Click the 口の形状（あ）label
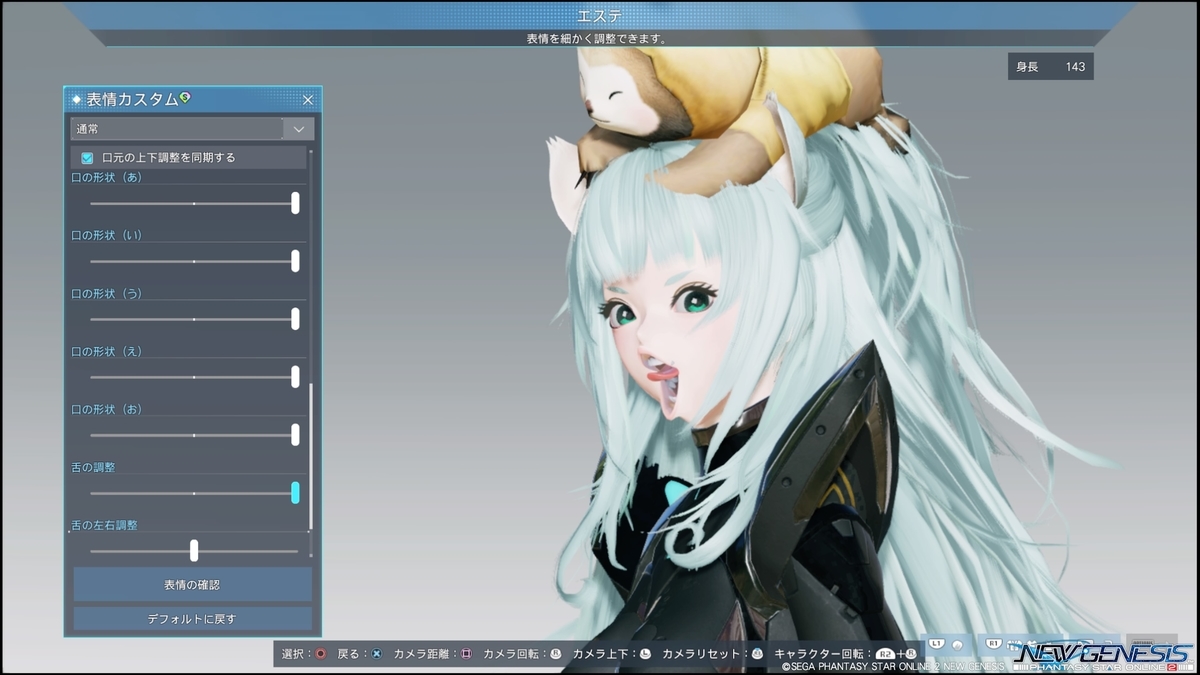 107,177
